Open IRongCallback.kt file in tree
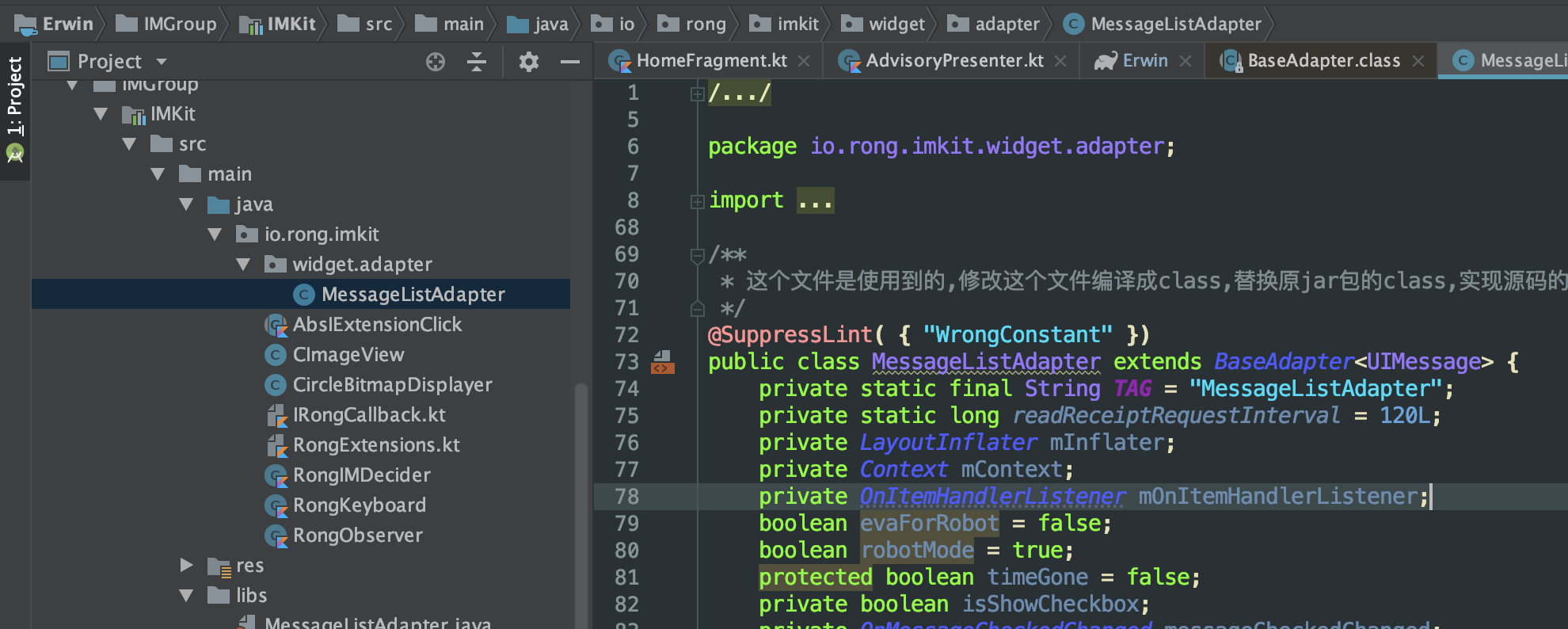The height and width of the screenshot is (629, 1568). point(356,415)
